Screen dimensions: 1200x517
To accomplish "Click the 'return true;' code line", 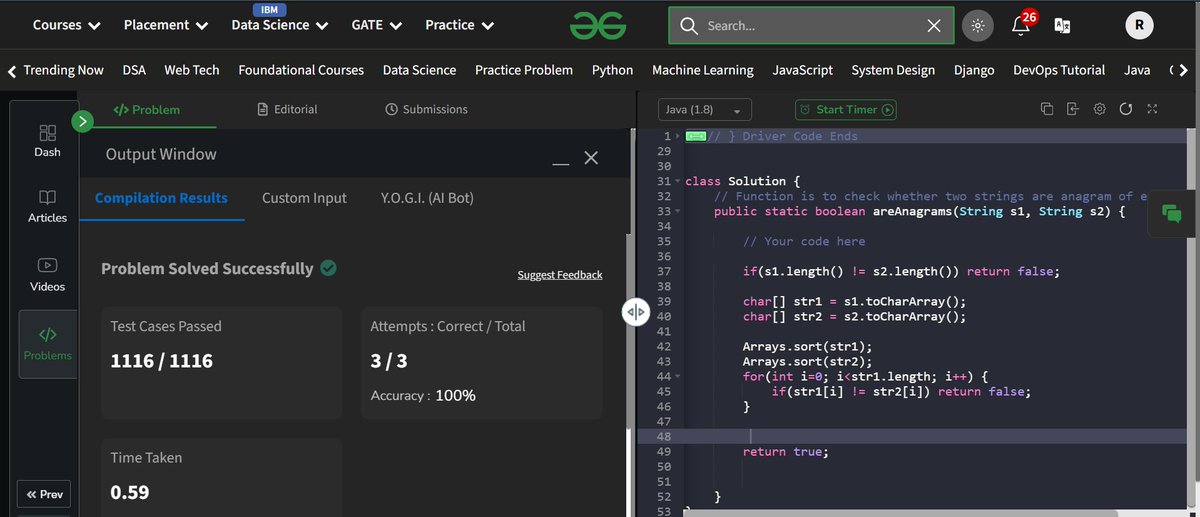I will pos(786,452).
